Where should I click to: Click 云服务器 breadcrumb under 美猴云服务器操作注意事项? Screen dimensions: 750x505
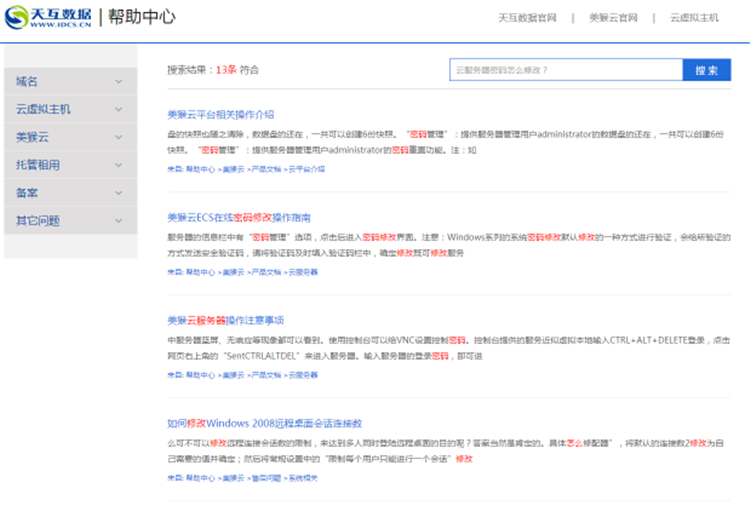(303, 375)
